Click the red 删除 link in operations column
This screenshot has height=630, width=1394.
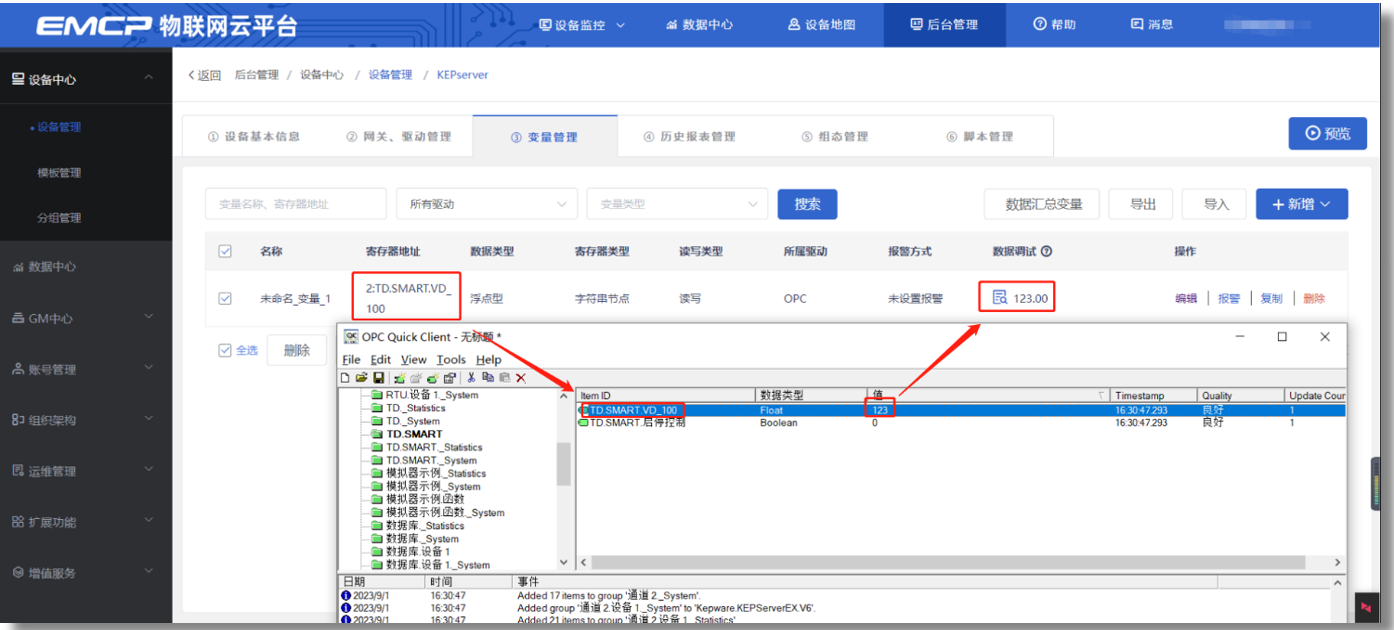click(1314, 298)
